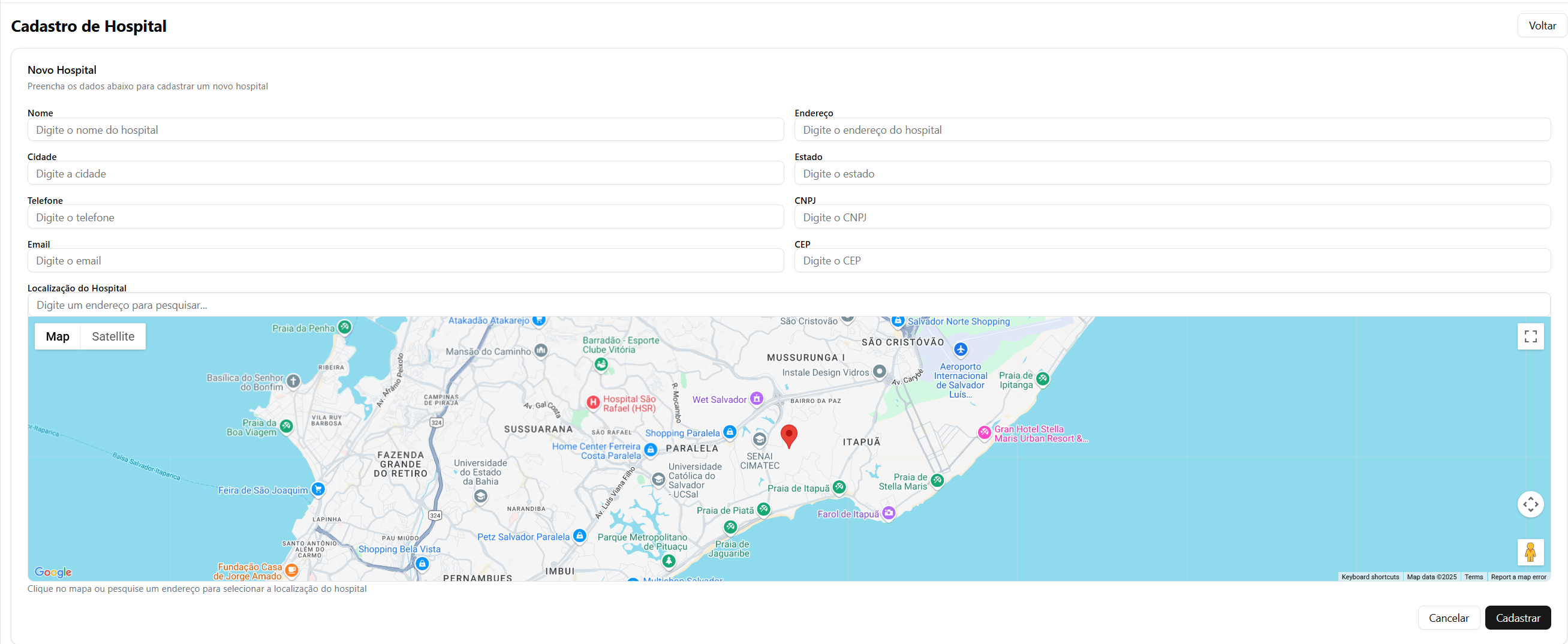The height and width of the screenshot is (644, 1568).
Task: Focus the Nome input field
Action: coord(405,130)
